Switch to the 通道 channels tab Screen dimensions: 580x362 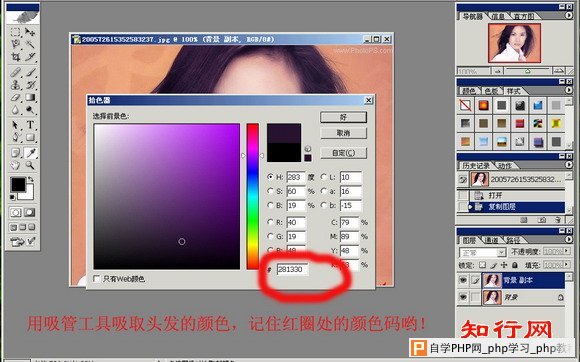click(491, 240)
